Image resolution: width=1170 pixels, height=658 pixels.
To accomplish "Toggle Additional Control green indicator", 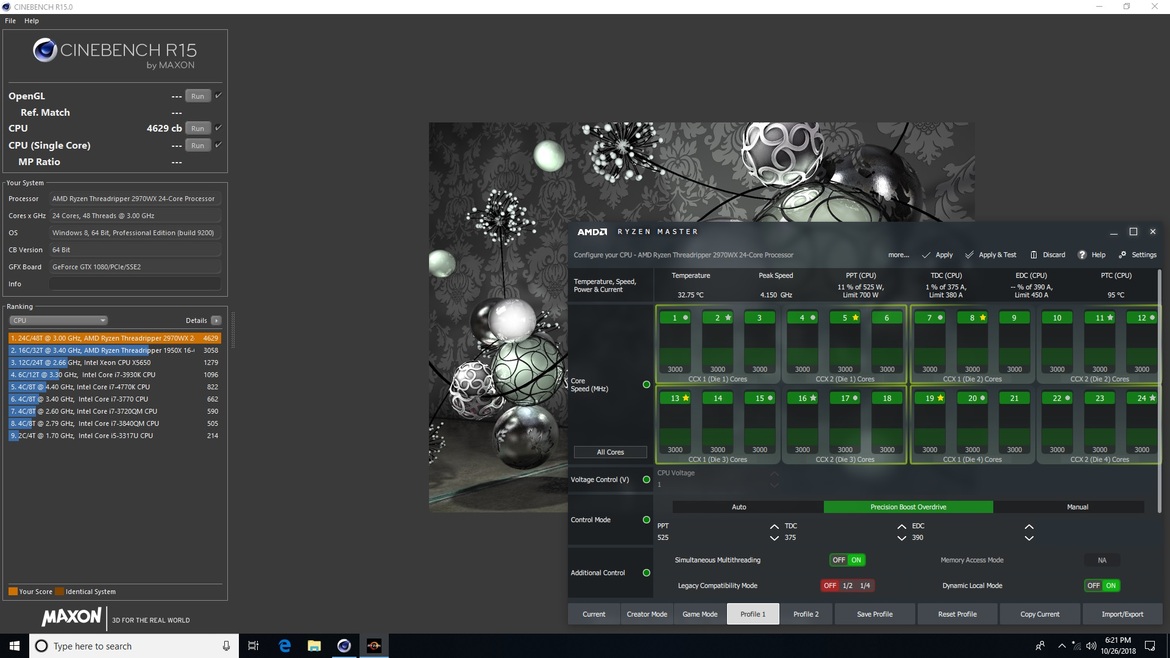I will click(x=646, y=573).
